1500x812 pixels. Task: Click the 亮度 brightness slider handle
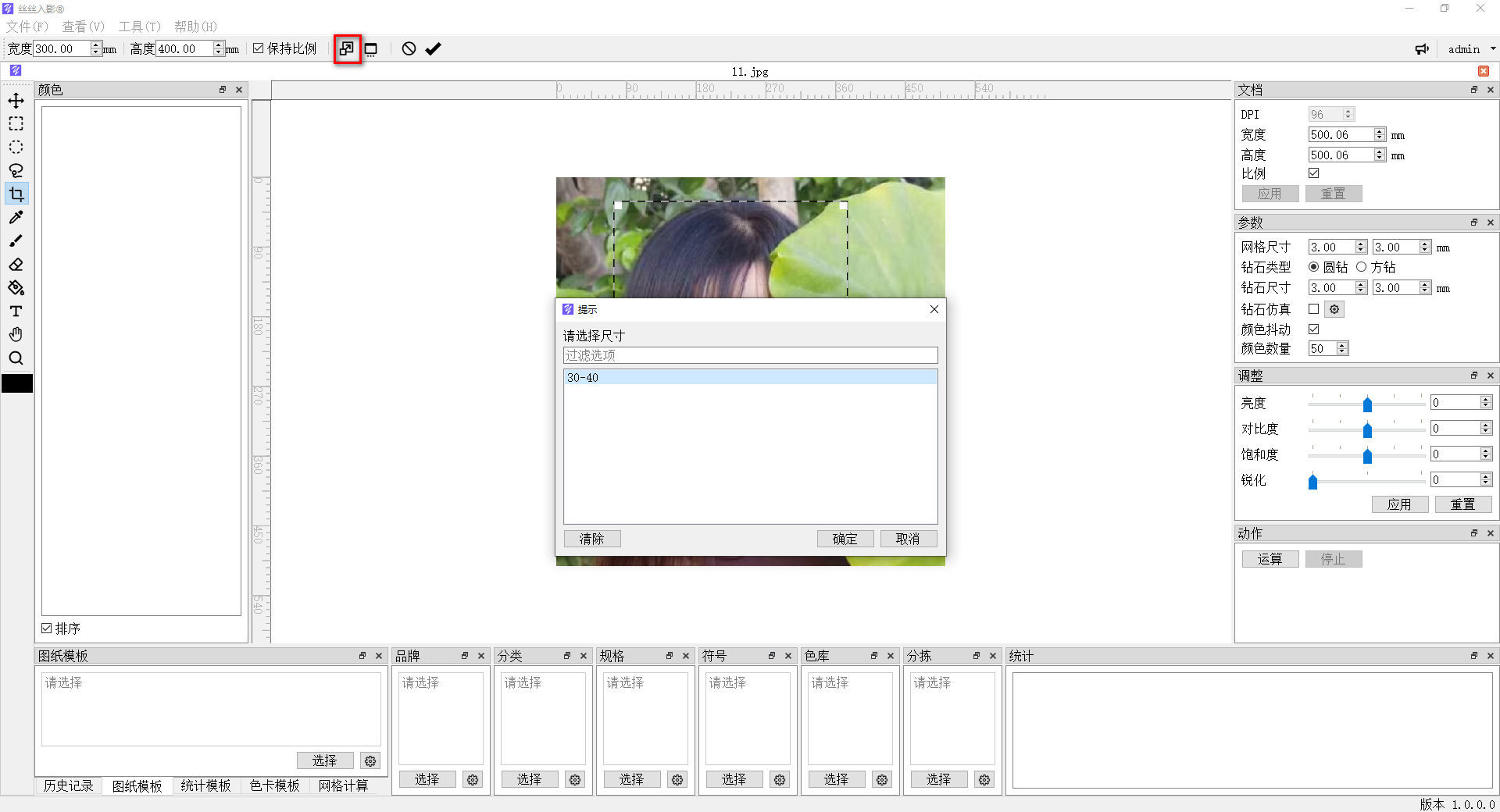(x=1367, y=404)
